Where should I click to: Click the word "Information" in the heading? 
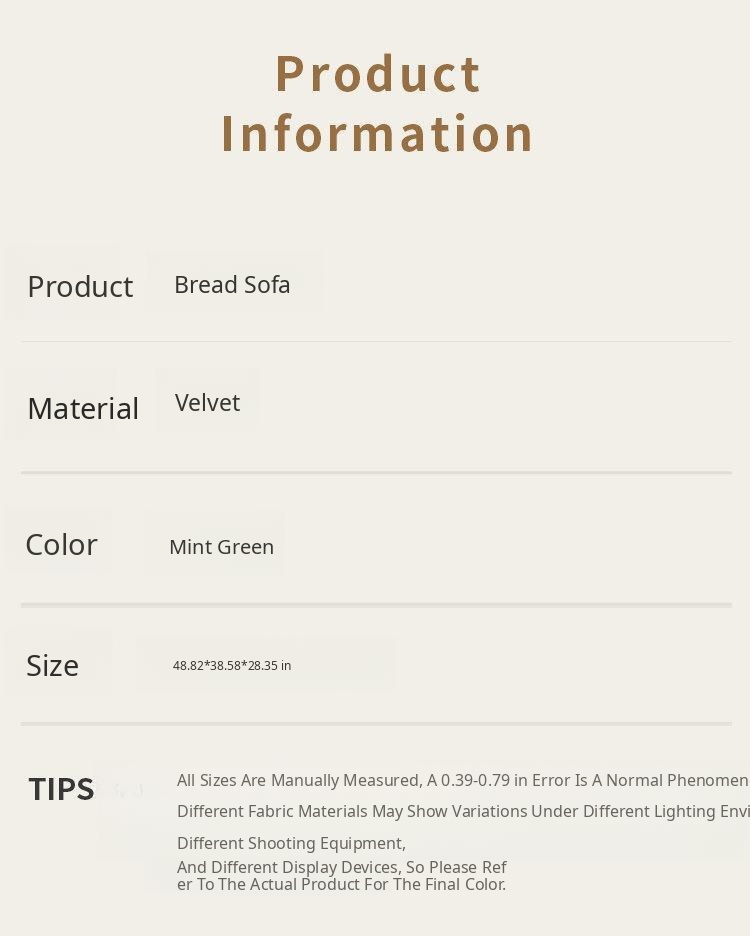[x=378, y=134]
